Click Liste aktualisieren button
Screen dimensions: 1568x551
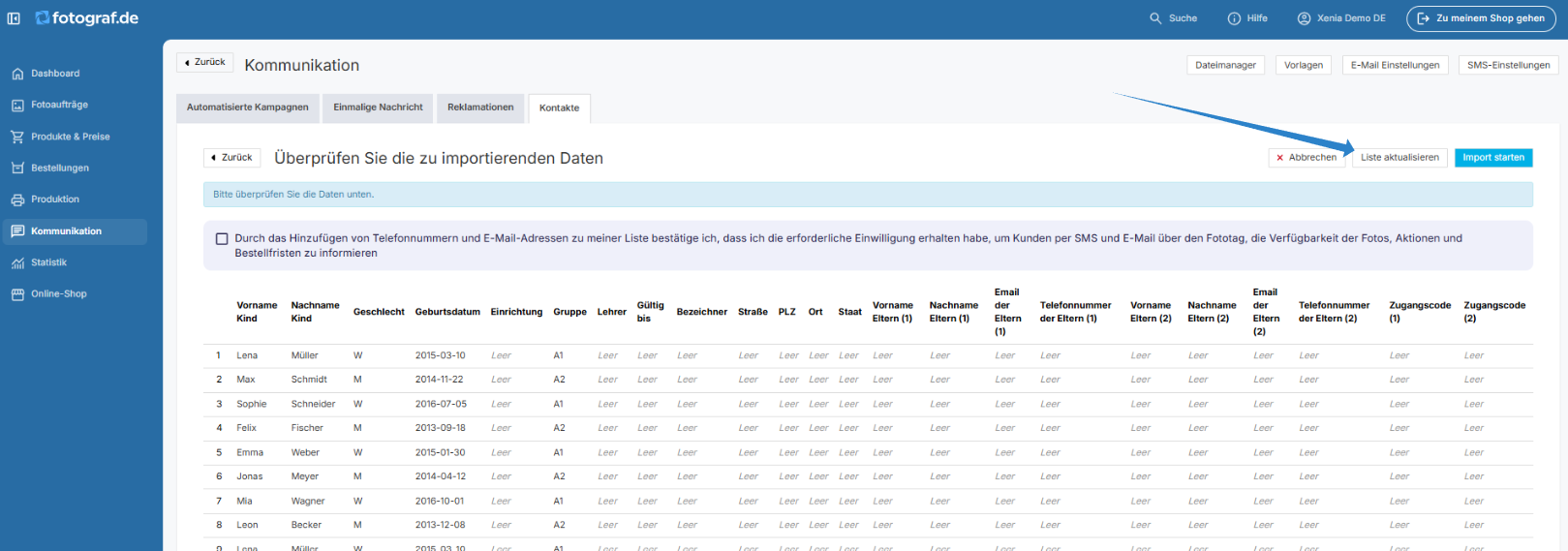coord(1399,158)
